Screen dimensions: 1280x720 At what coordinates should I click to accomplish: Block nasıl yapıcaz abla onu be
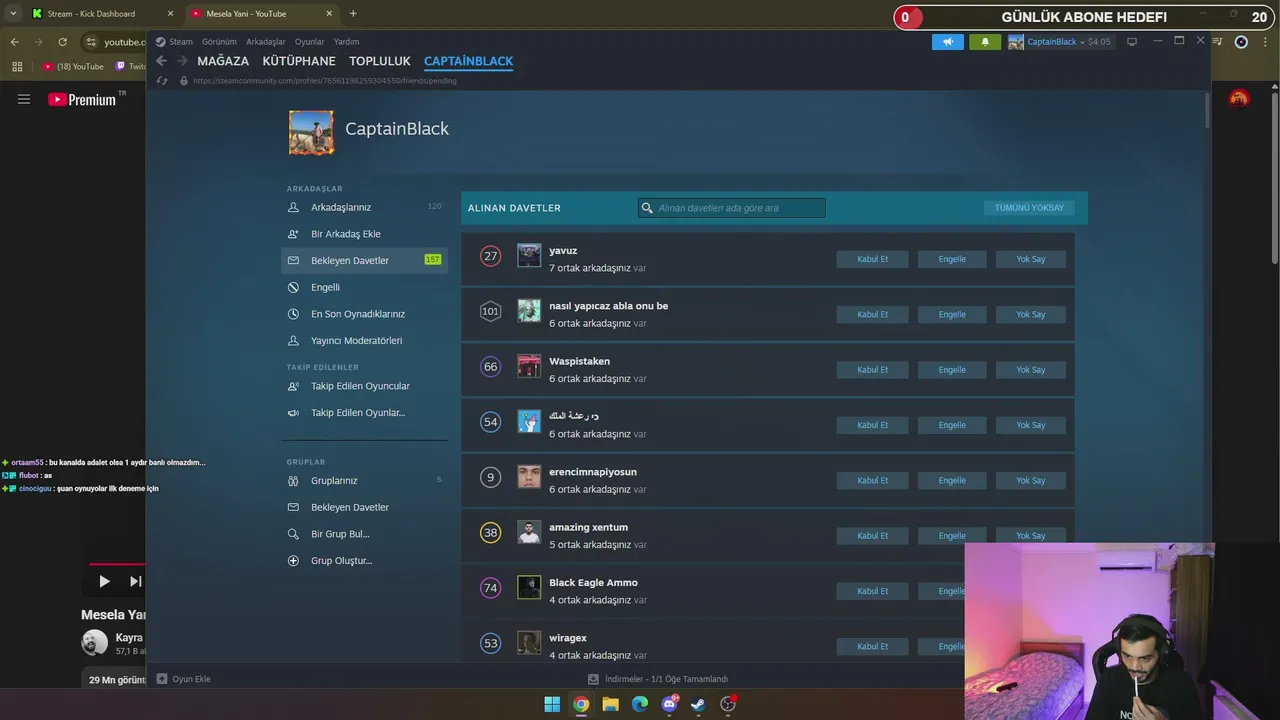(x=952, y=314)
